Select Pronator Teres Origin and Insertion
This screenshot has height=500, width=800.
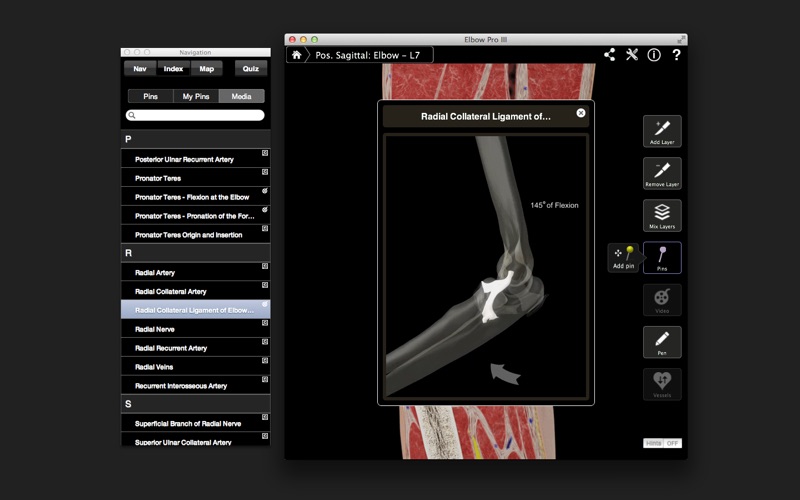click(195, 234)
